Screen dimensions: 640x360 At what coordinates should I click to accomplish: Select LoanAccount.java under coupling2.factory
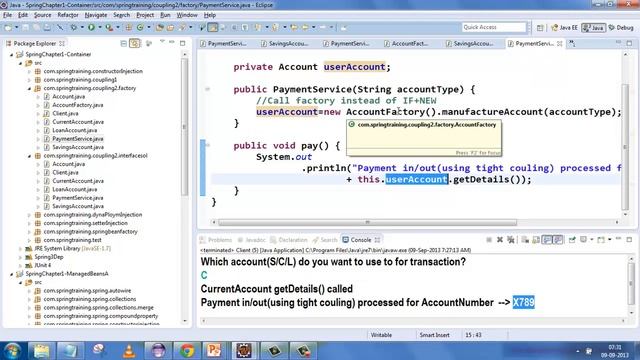click(x=74, y=130)
